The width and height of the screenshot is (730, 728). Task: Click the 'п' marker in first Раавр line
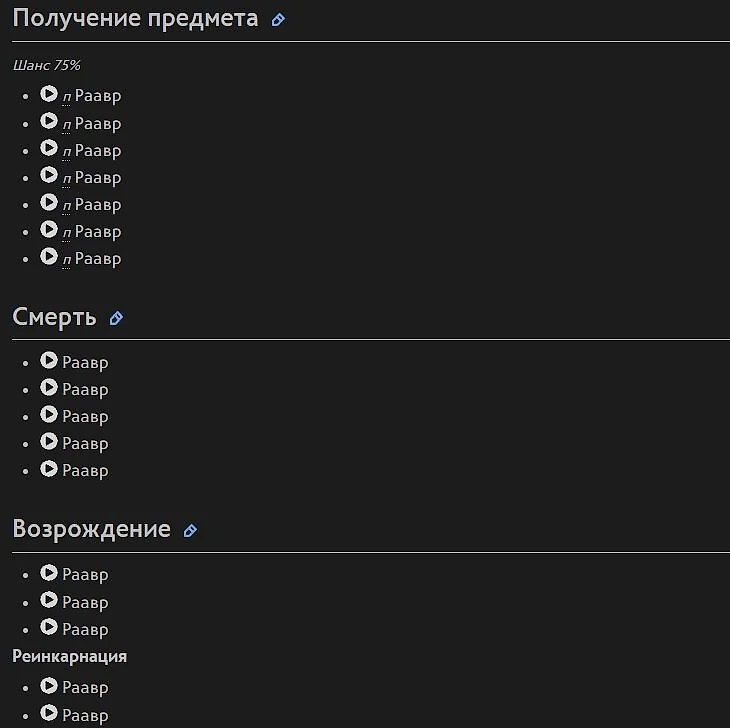67,97
